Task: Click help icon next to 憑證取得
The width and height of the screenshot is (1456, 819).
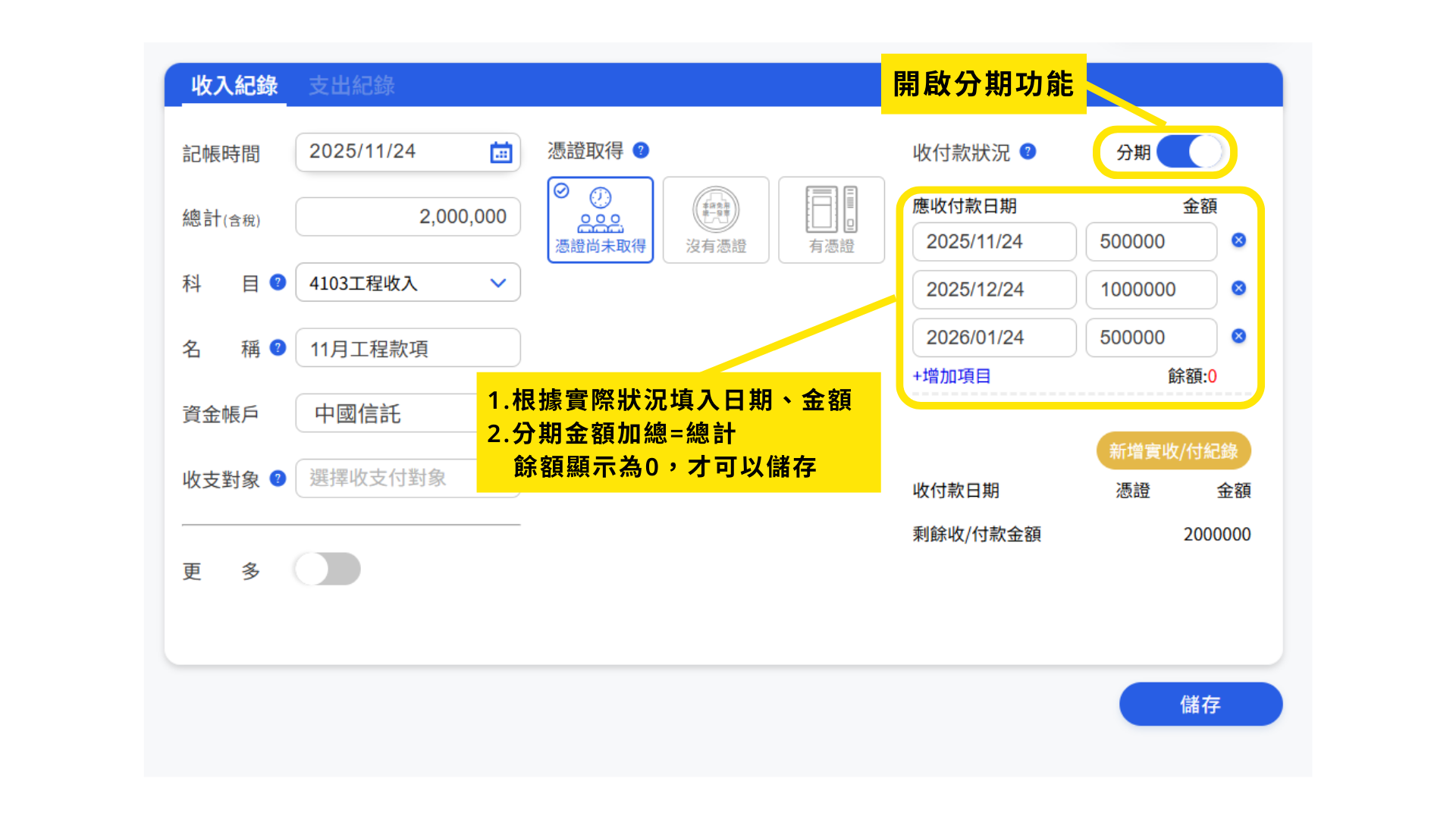Action: tap(641, 150)
